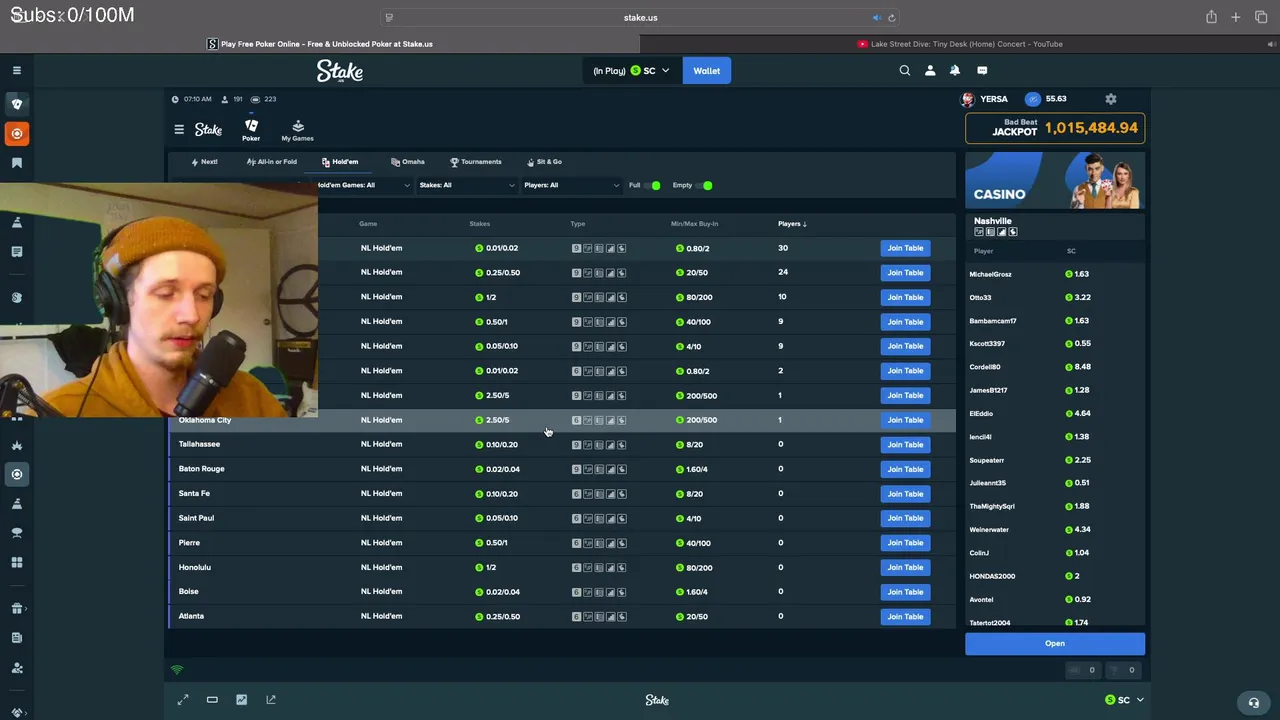Switch to the YouTube Tiny Desk Safari tab
This screenshot has height=720, width=1280.
(x=960, y=44)
